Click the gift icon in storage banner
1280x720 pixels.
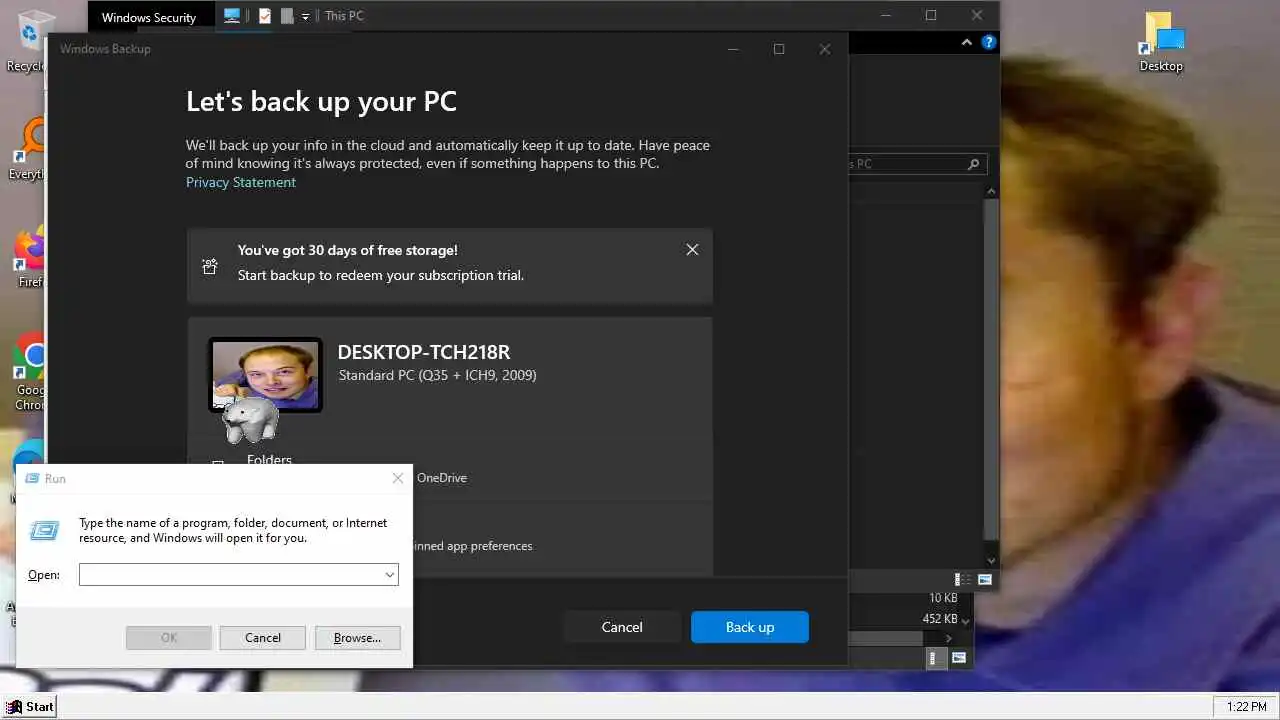[x=210, y=266]
